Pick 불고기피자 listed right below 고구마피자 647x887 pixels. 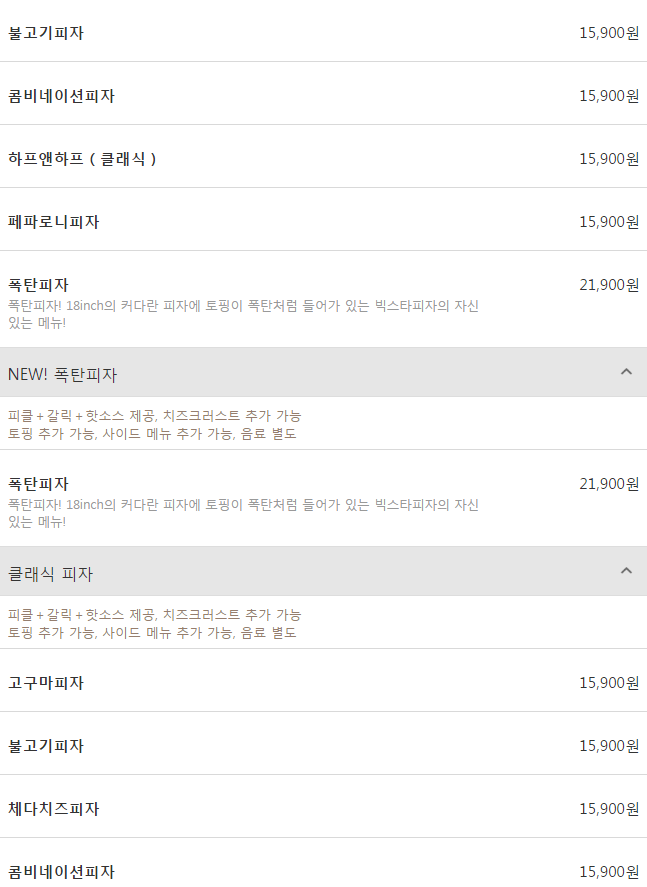point(46,746)
